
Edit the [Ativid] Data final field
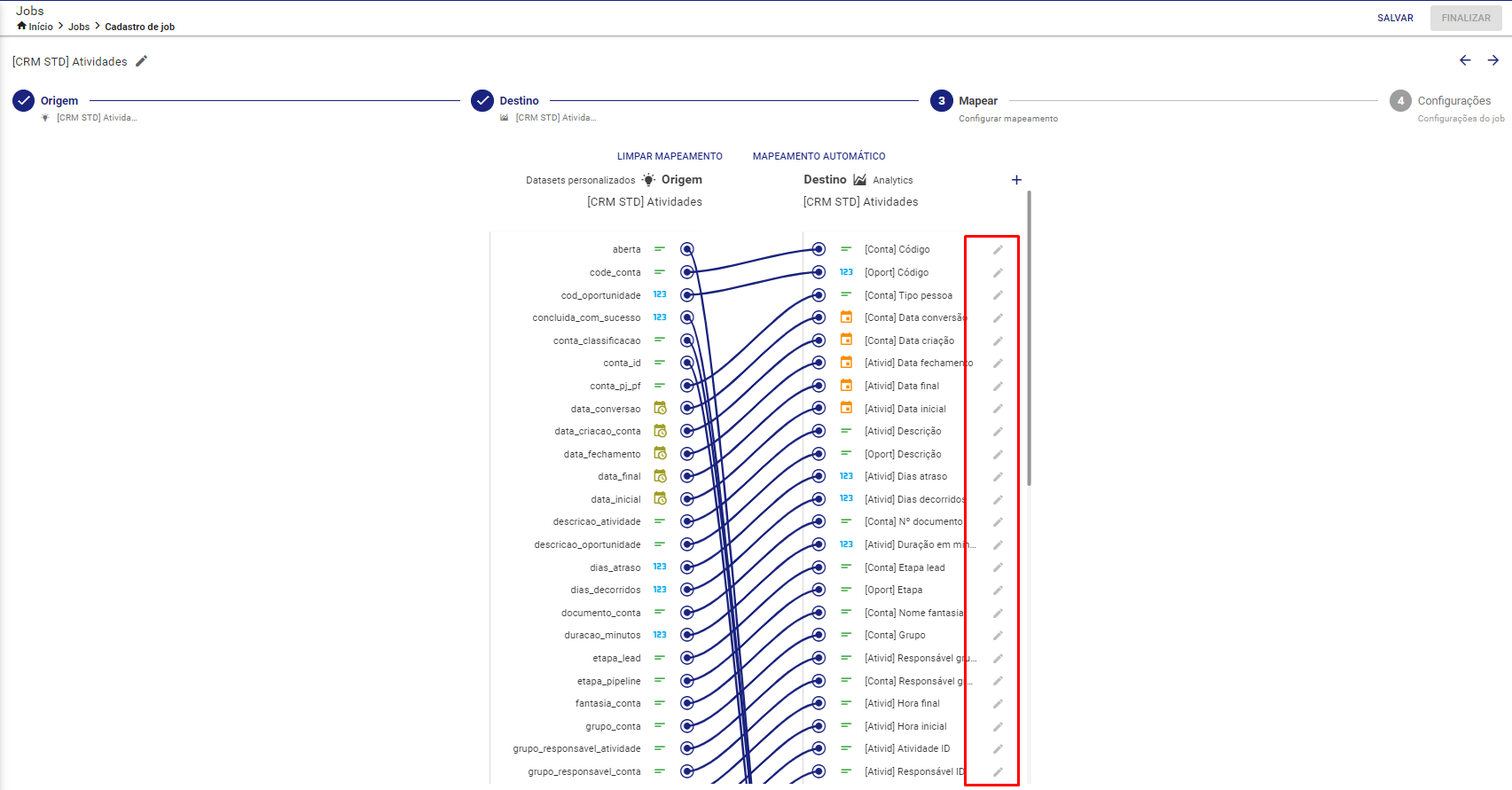(998, 387)
